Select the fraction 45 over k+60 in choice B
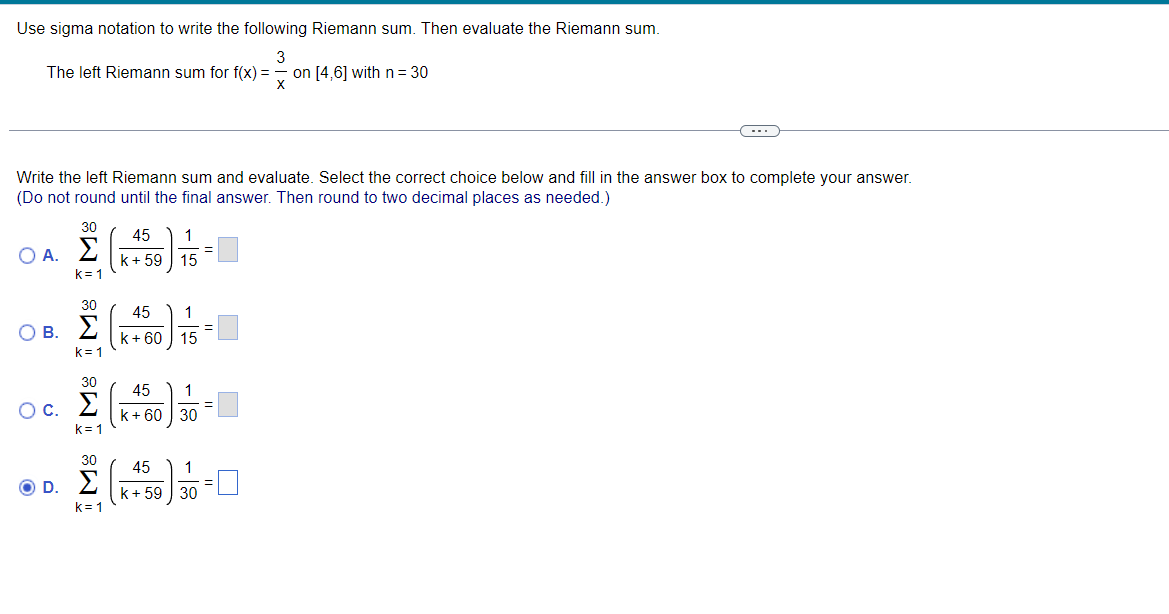Image resolution: width=1169 pixels, height=614 pixels. tap(140, 327)
